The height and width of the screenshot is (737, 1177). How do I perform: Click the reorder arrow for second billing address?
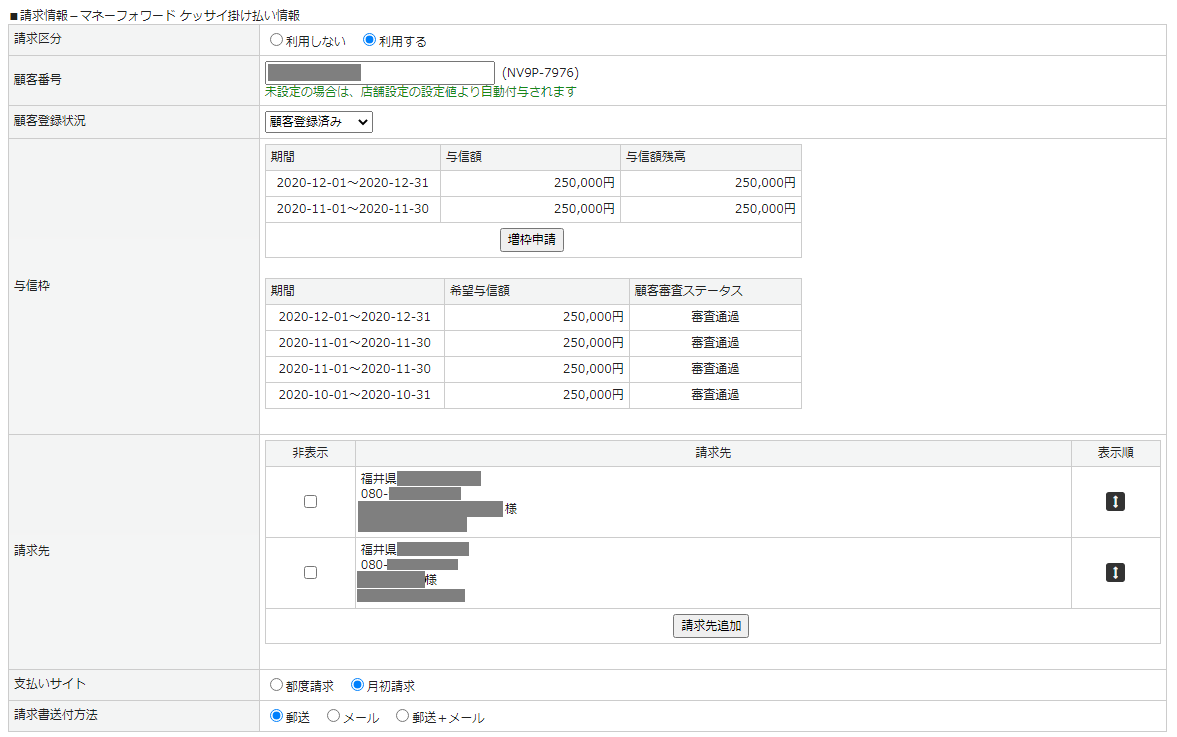coord(1115,573)
